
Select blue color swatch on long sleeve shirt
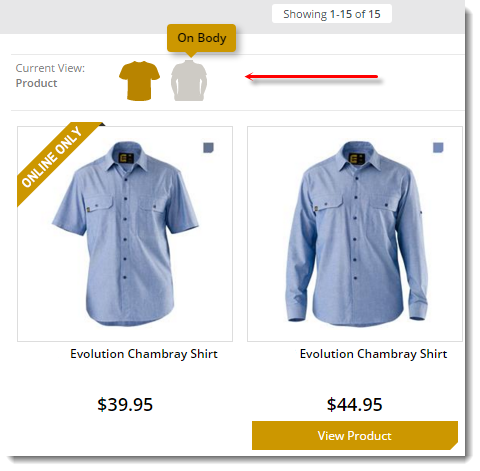coord(438,148)
